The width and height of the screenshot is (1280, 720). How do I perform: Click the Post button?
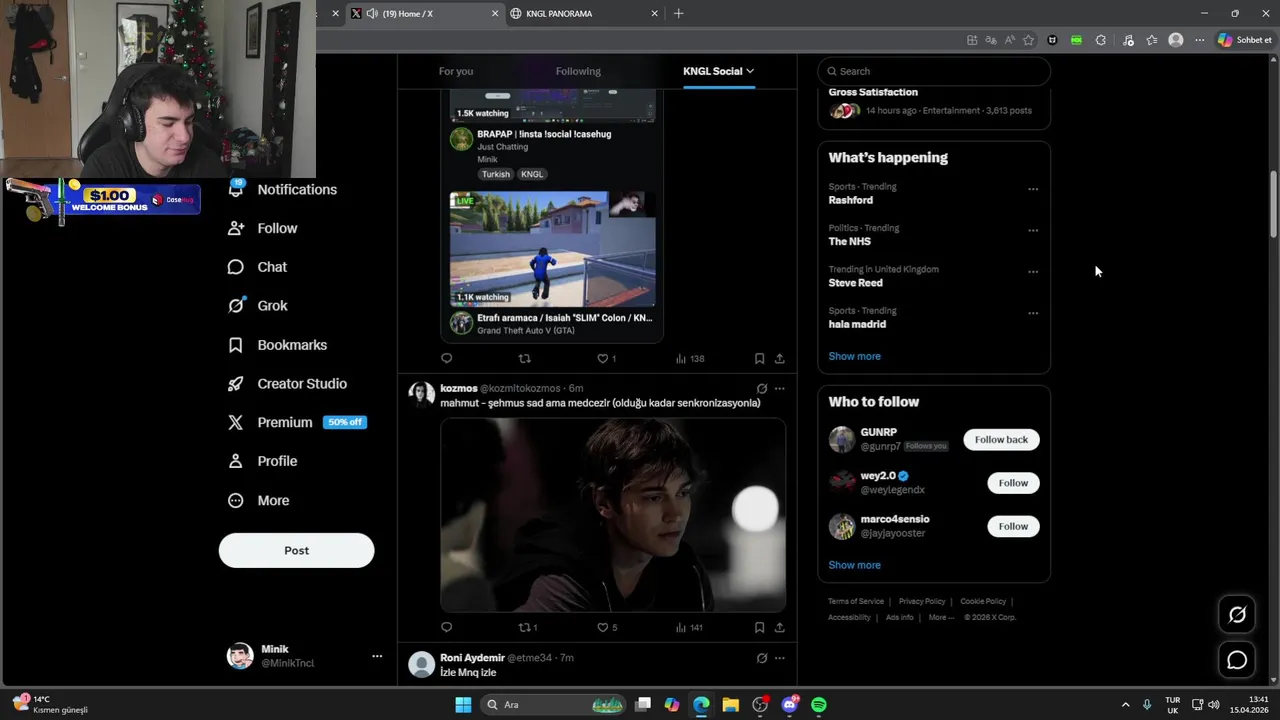(x=296, y=550)
